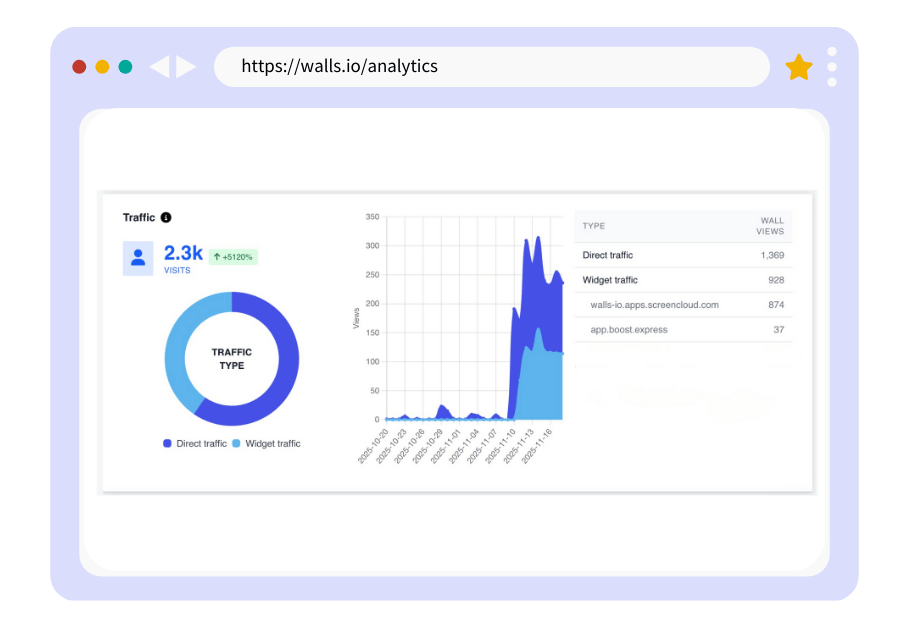
Task: Collapse the Widget traffic row
Action: [611, 280]
